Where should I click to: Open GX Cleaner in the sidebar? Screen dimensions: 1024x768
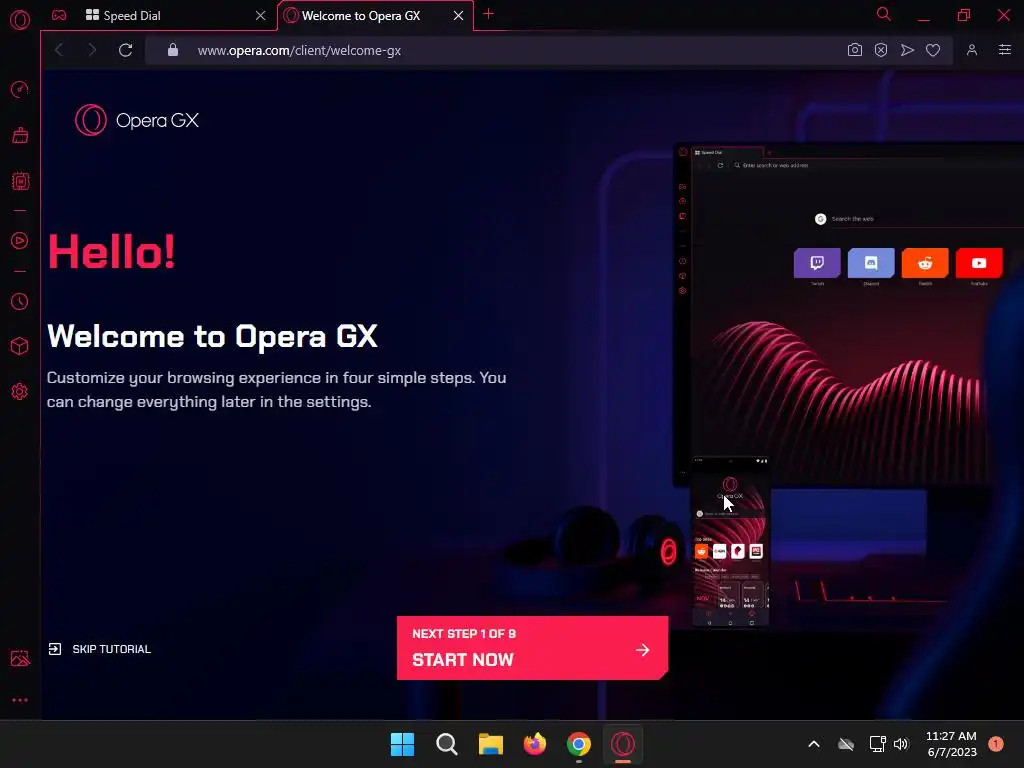point(20,136)
